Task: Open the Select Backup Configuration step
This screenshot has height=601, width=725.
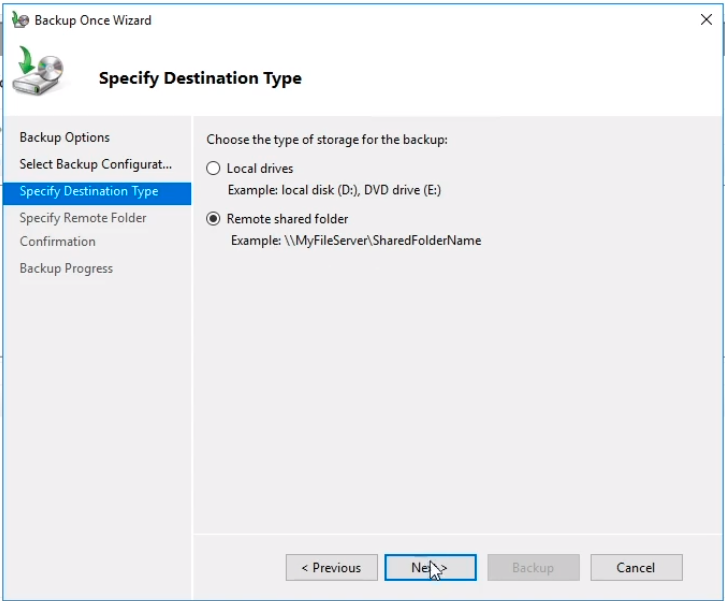Action: (x=96, y=164)
